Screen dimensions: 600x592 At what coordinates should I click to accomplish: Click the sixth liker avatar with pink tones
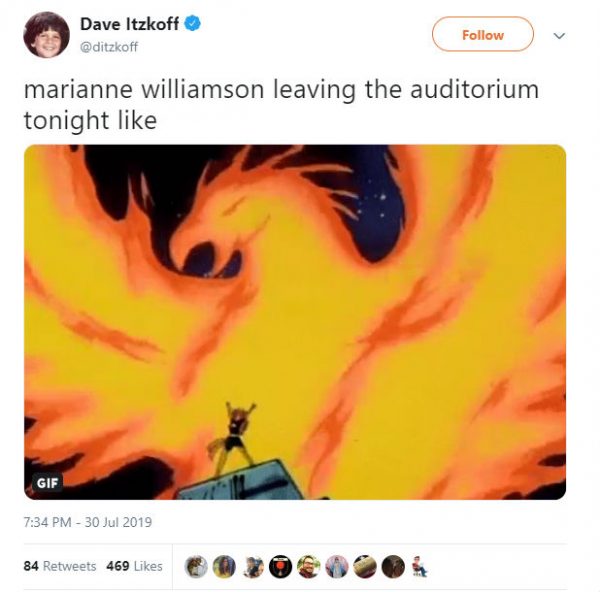(x=337, y=566)
